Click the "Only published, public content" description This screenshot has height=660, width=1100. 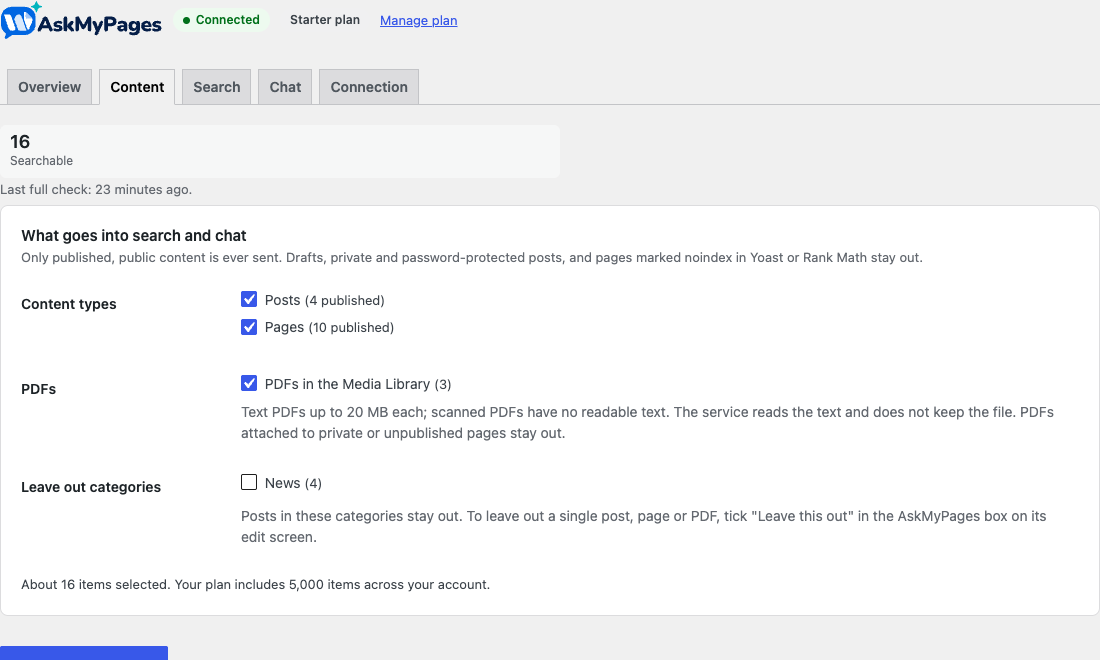click(472, 257)
